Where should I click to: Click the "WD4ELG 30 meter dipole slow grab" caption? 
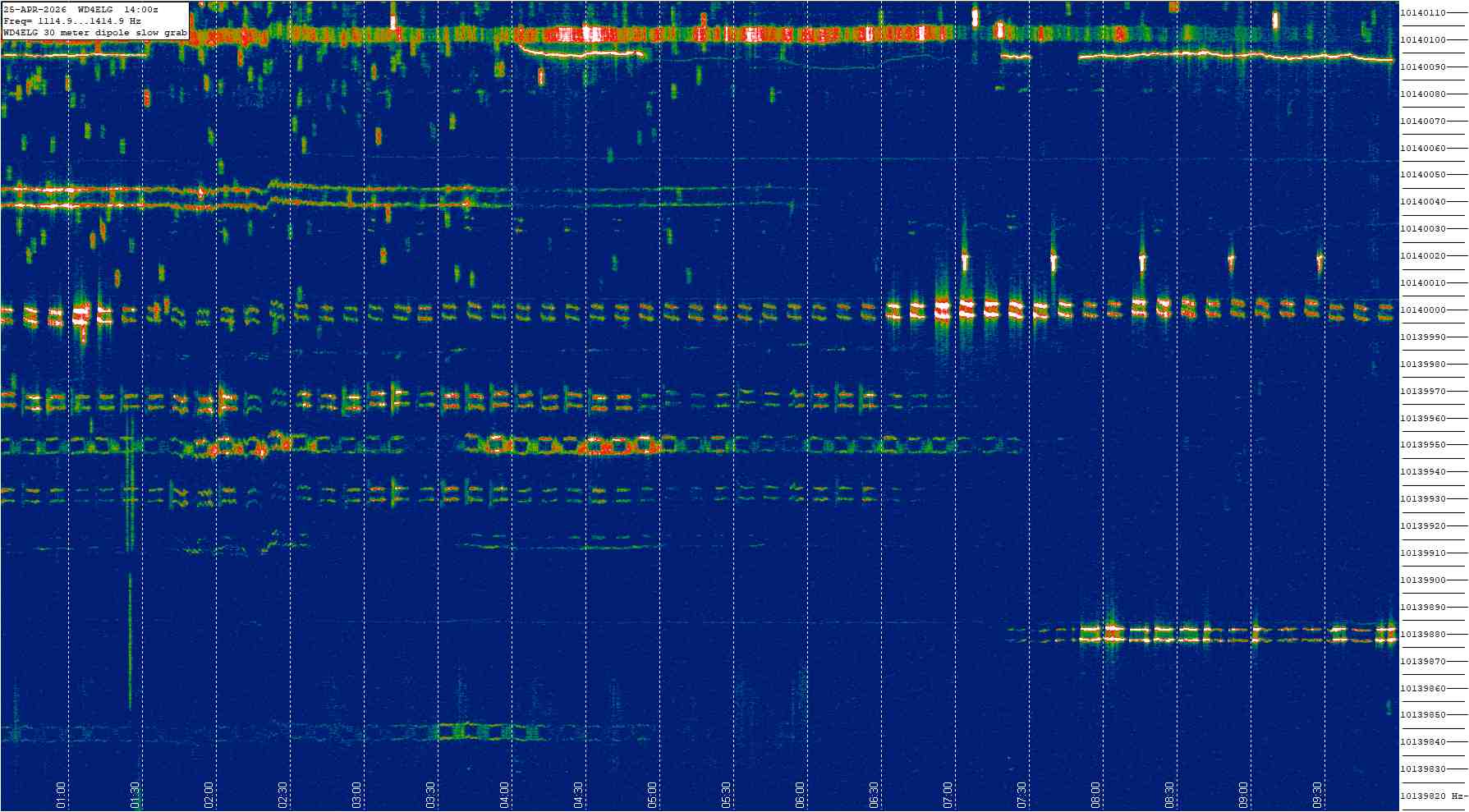(95, 33)
